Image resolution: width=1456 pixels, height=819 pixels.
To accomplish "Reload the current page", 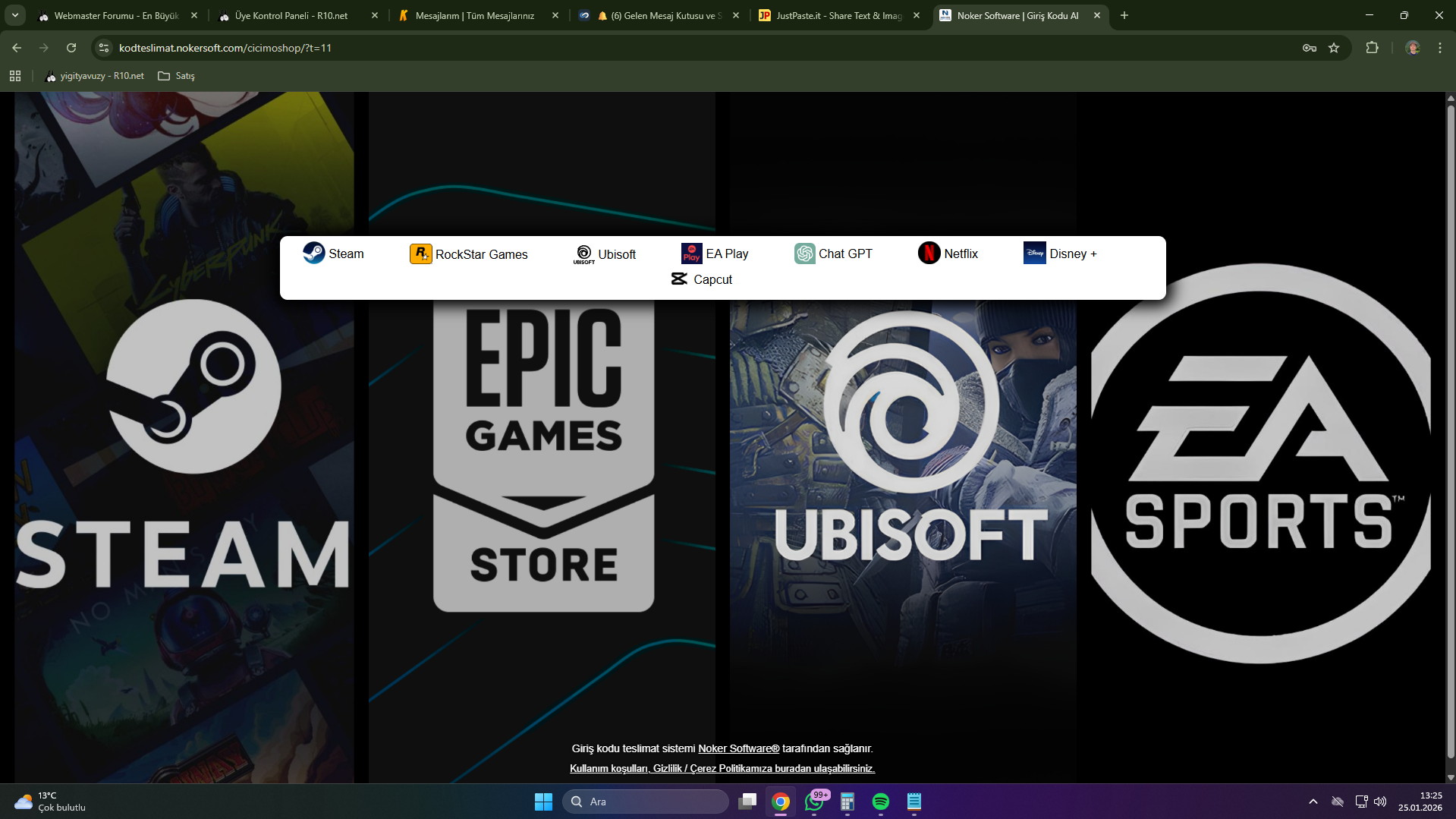I will (x=71, y=48).
